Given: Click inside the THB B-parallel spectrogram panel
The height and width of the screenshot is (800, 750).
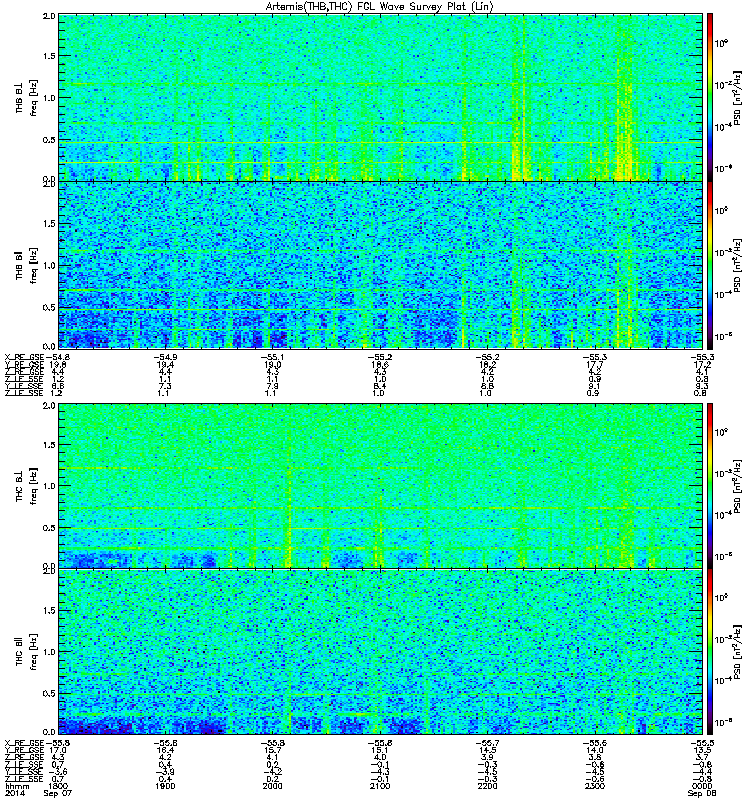Looking at the screenshot, I should pyautogui.click(x=380, y=265).
